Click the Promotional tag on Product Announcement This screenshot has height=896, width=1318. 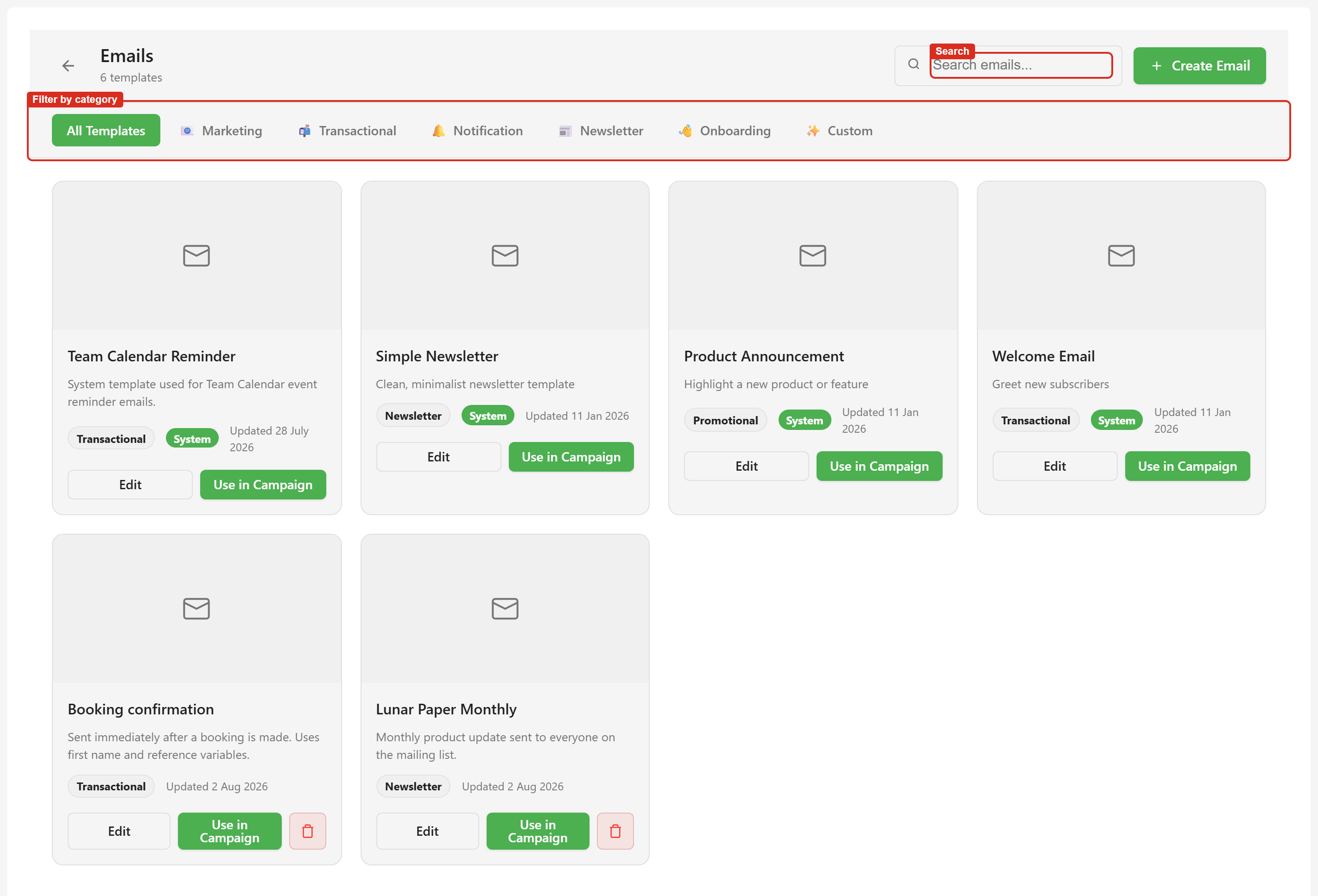(725, 420)
